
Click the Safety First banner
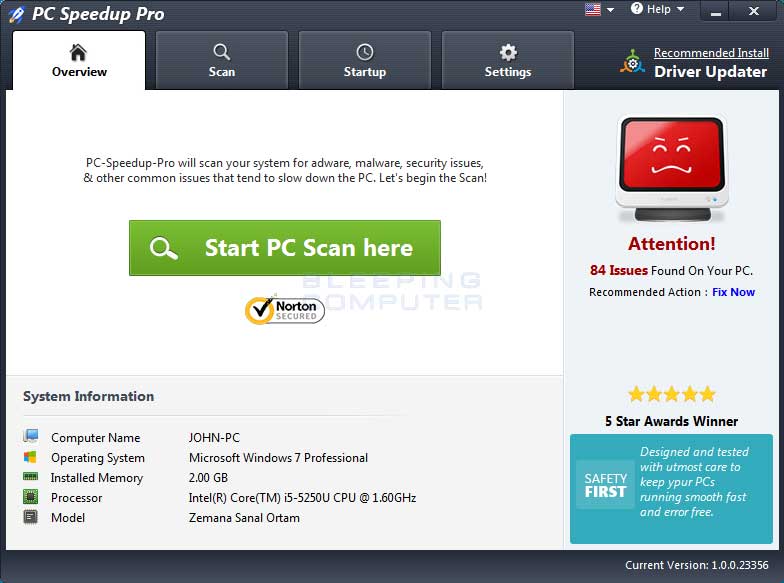click(x=671, y=488)
